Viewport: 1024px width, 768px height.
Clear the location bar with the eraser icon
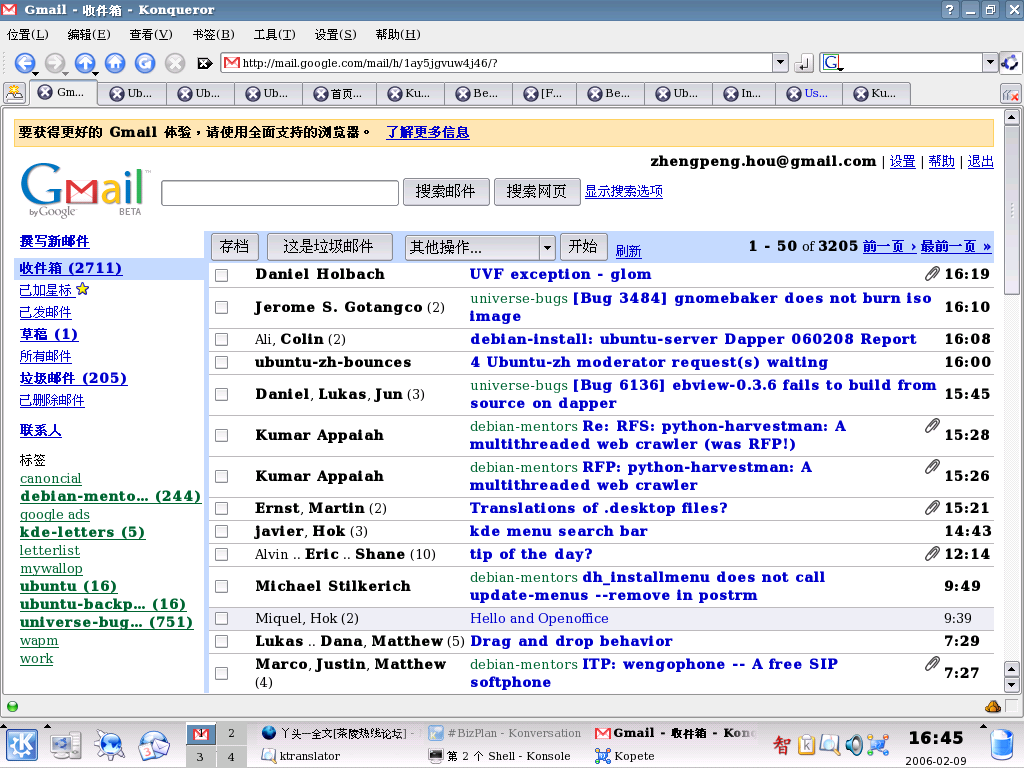(x=204, y=63)
